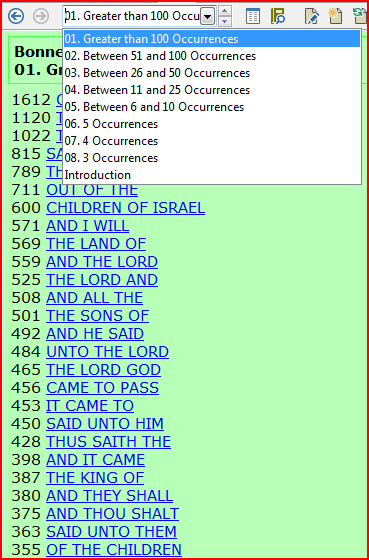
Task: Click the count '1612' in first row
Action: 31,100
